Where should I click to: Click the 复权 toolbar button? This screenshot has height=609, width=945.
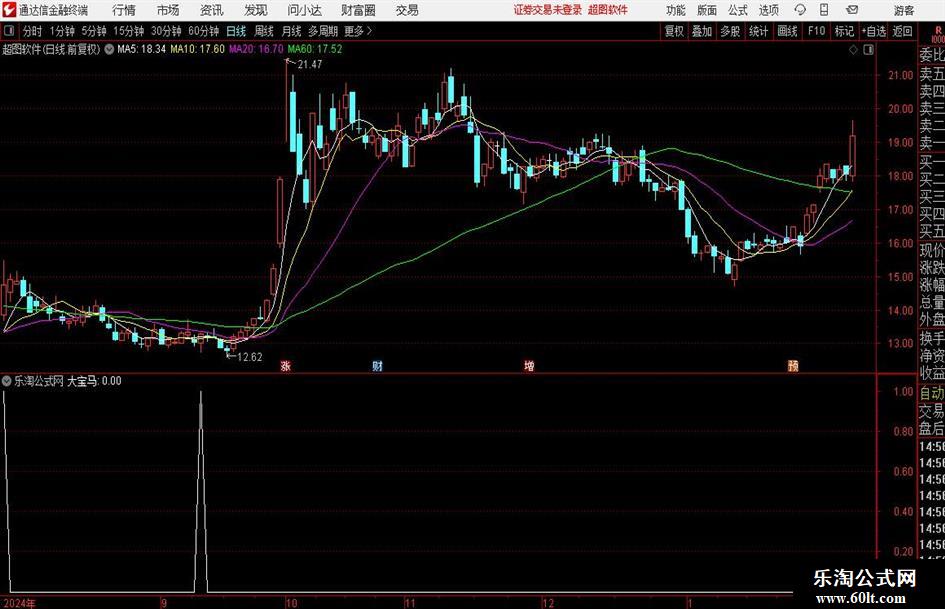click(x=674, y=31)
